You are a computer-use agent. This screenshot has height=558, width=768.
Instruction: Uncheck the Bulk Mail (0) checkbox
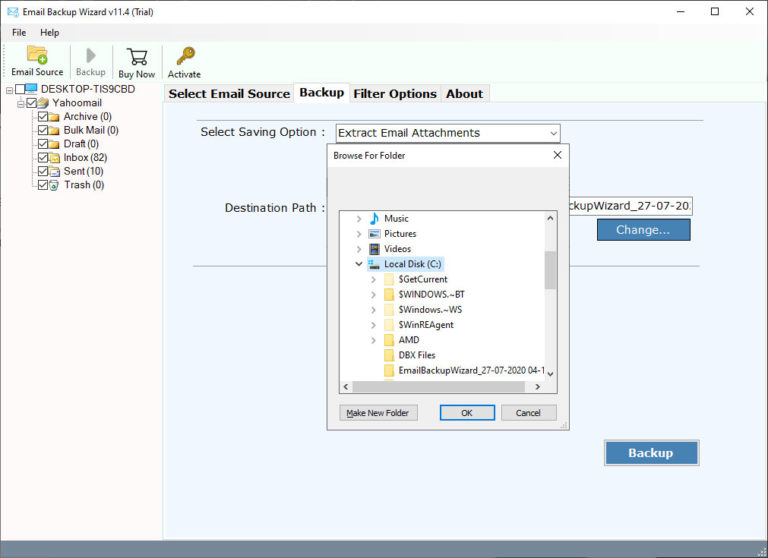pyautogui.click(x=43, y=130)
